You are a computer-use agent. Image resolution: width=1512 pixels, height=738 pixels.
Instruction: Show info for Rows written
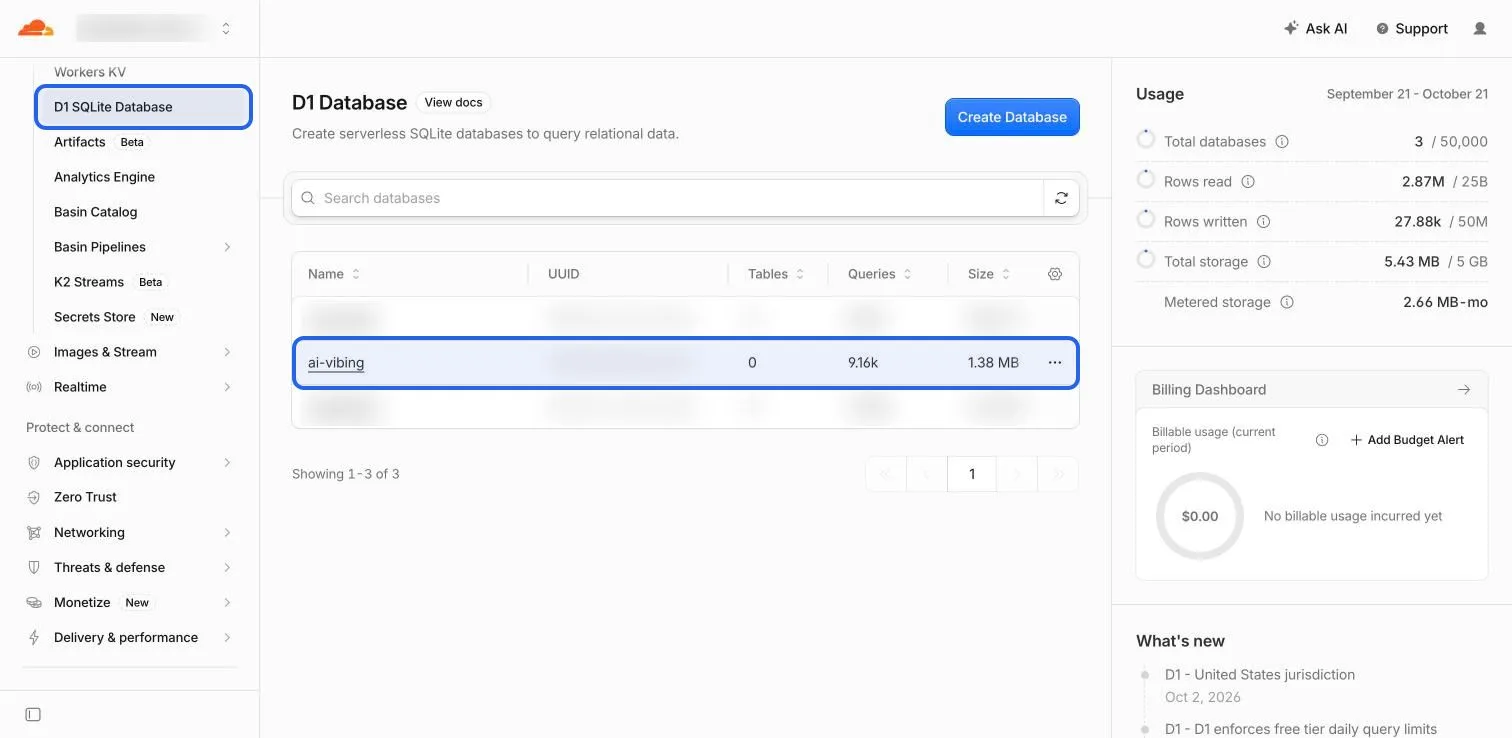pyautogui.click(x=1263, y=222)
